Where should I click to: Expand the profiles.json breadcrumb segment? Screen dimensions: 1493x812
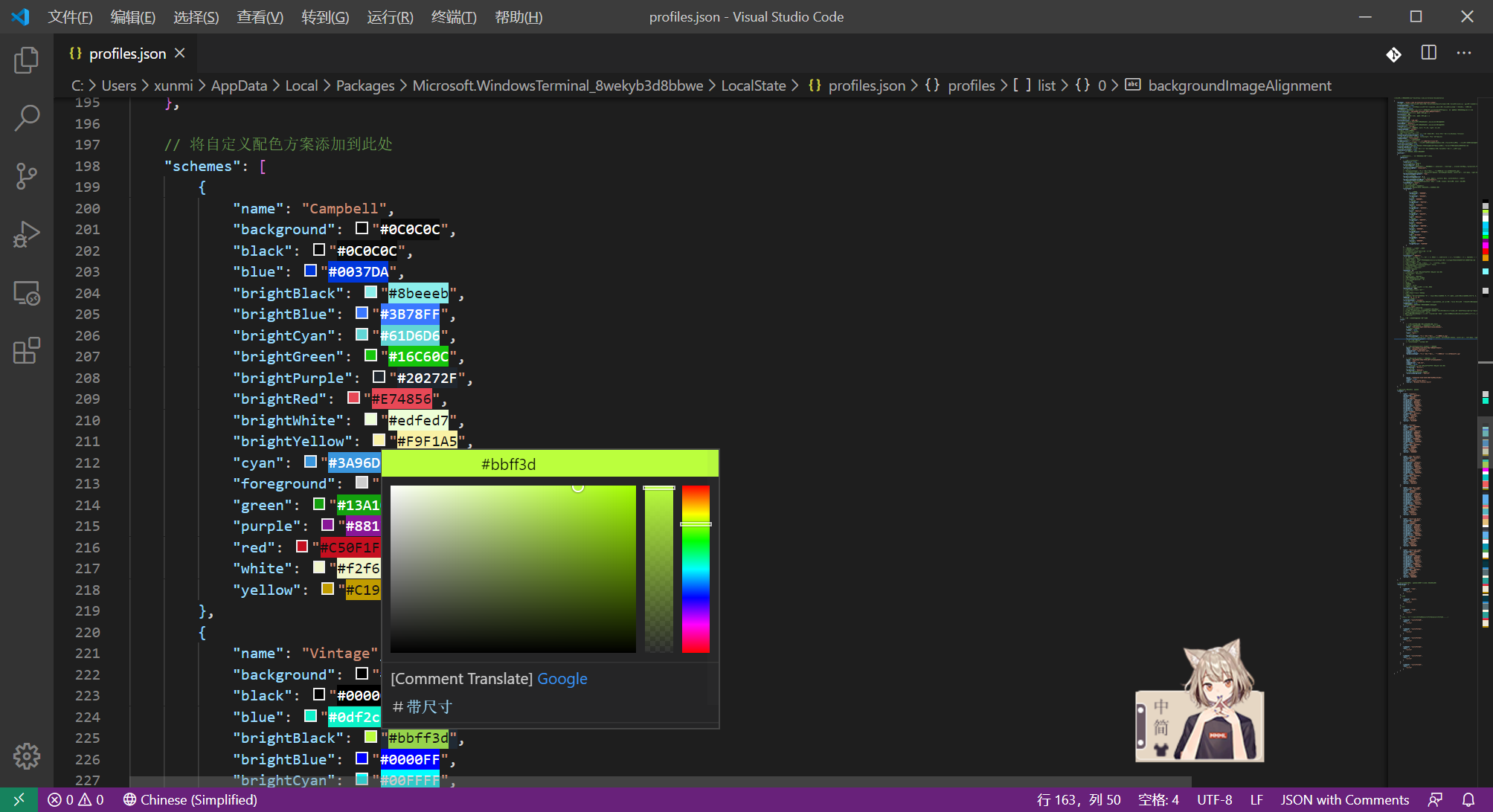pos(866,86)
